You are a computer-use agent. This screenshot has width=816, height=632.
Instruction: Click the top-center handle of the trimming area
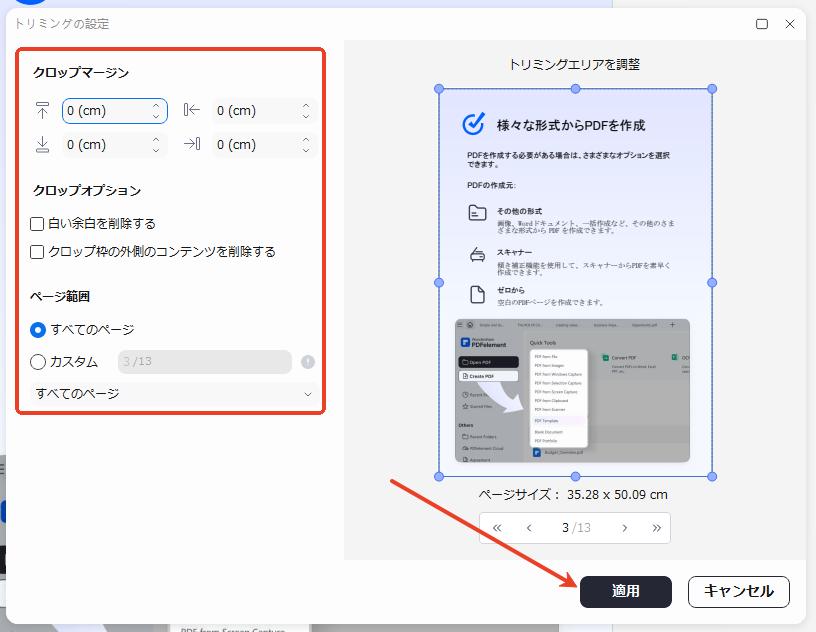click(x=575, y=88)
